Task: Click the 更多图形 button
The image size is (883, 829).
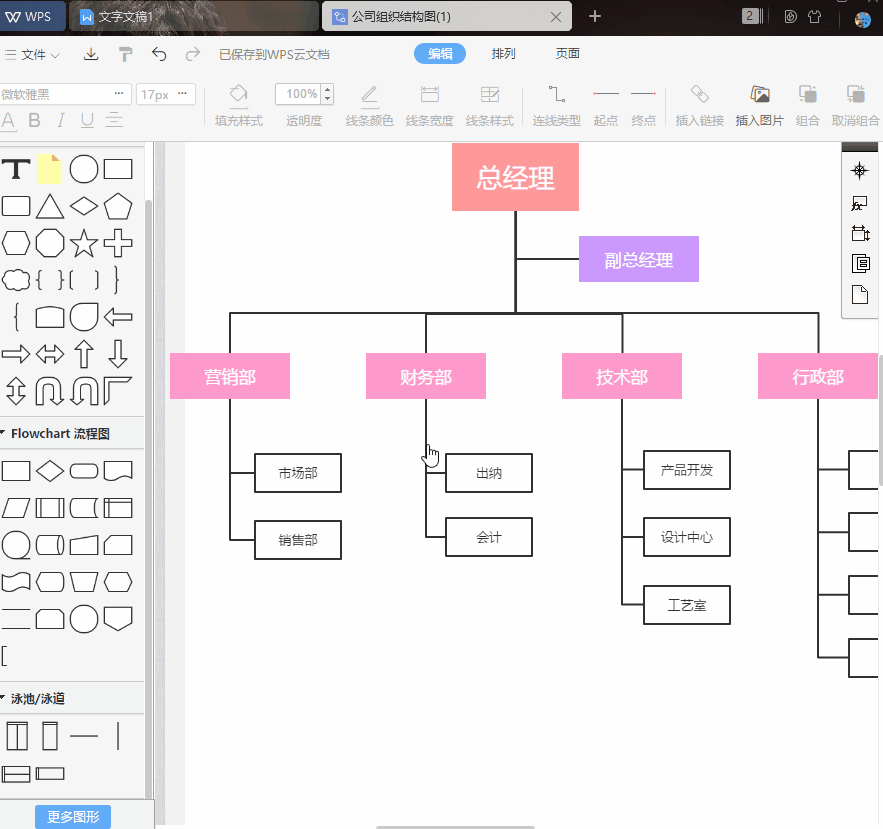Action: tap(72, 816)
